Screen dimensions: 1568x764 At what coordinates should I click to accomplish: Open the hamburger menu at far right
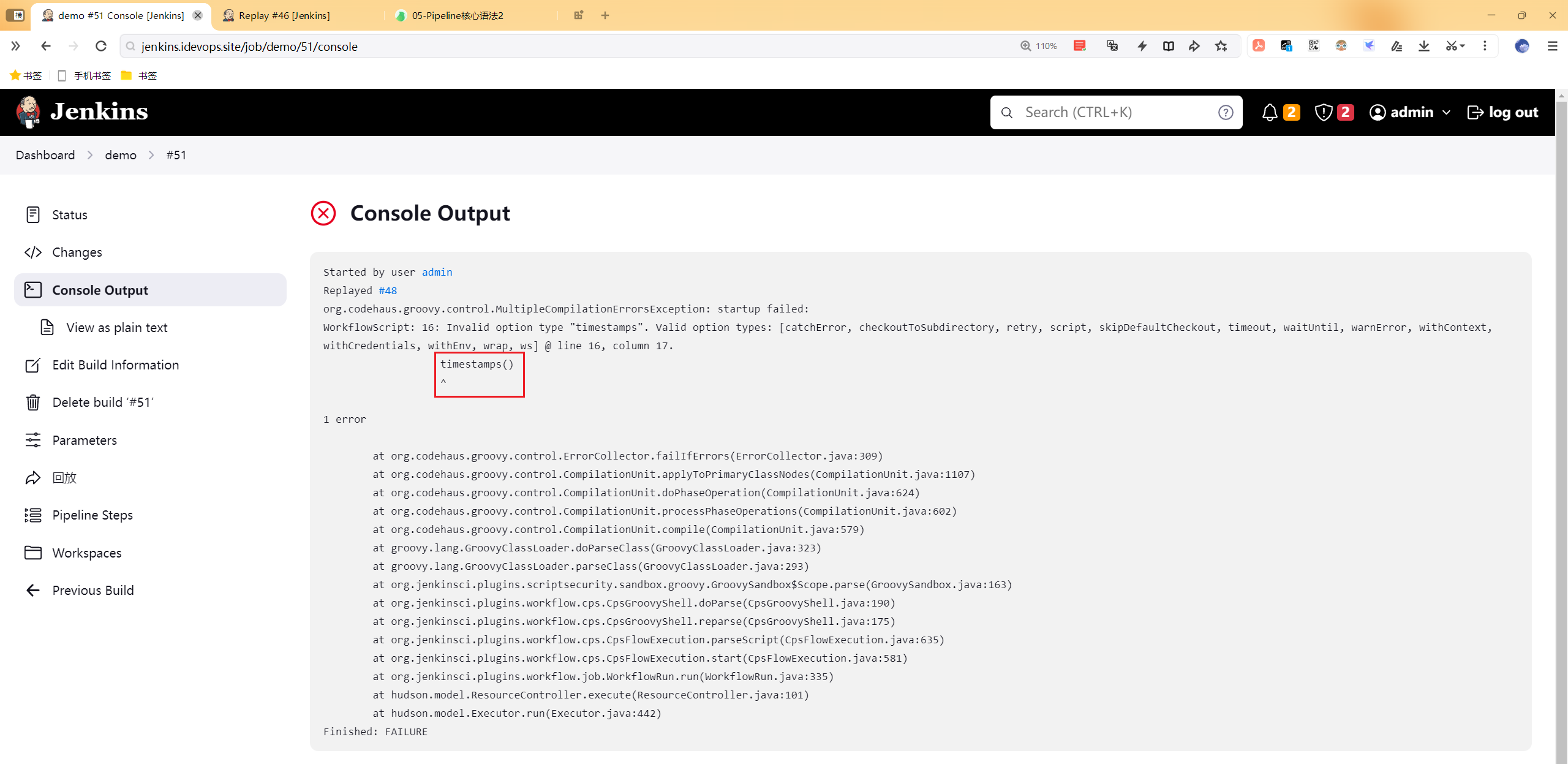pos(1553,46)
